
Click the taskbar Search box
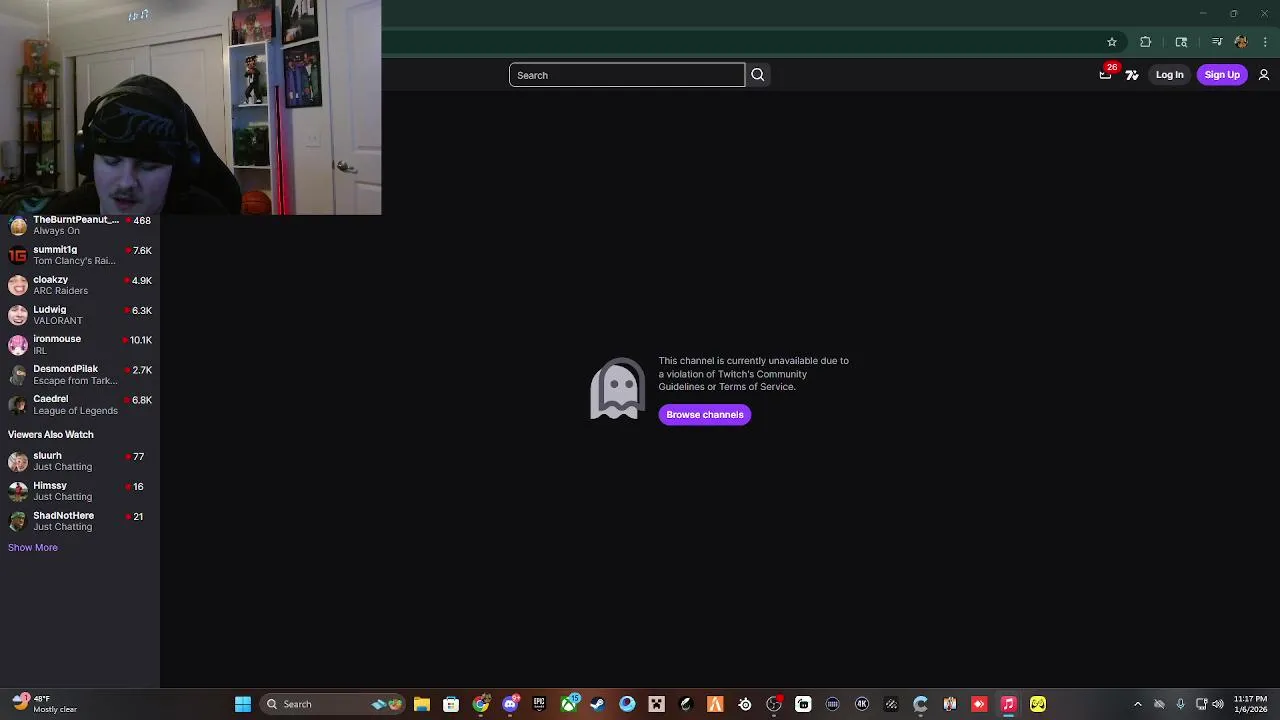point(333,704)
